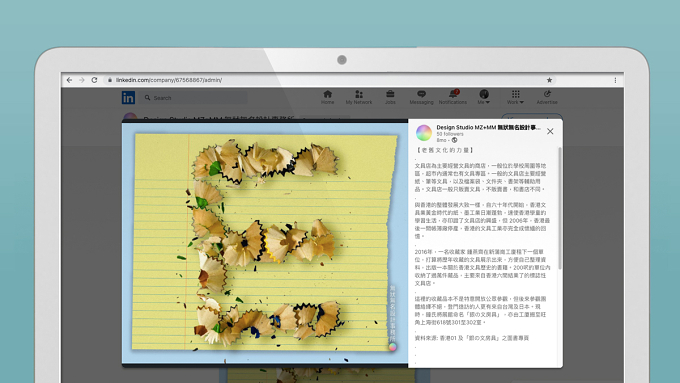
Task: Bookmark page with the star icon
Action: pos(549,80)
